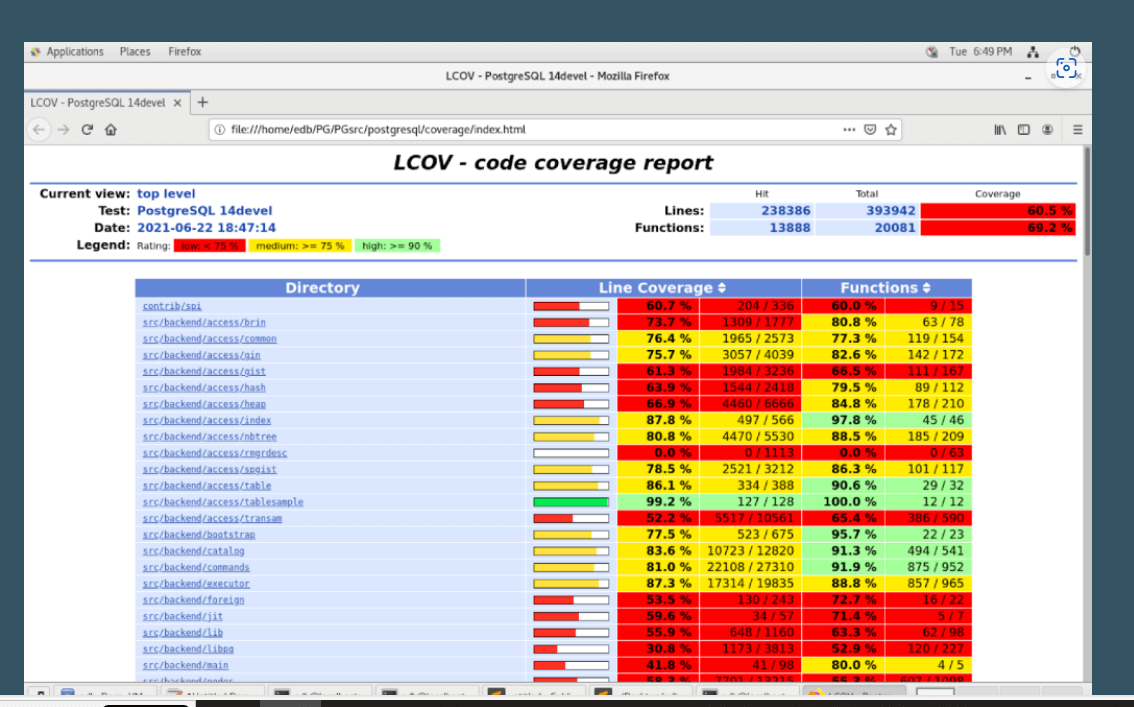
Task: Sort table by Line Coverage column
Action: pyautogui.click(x=662, y=288)
